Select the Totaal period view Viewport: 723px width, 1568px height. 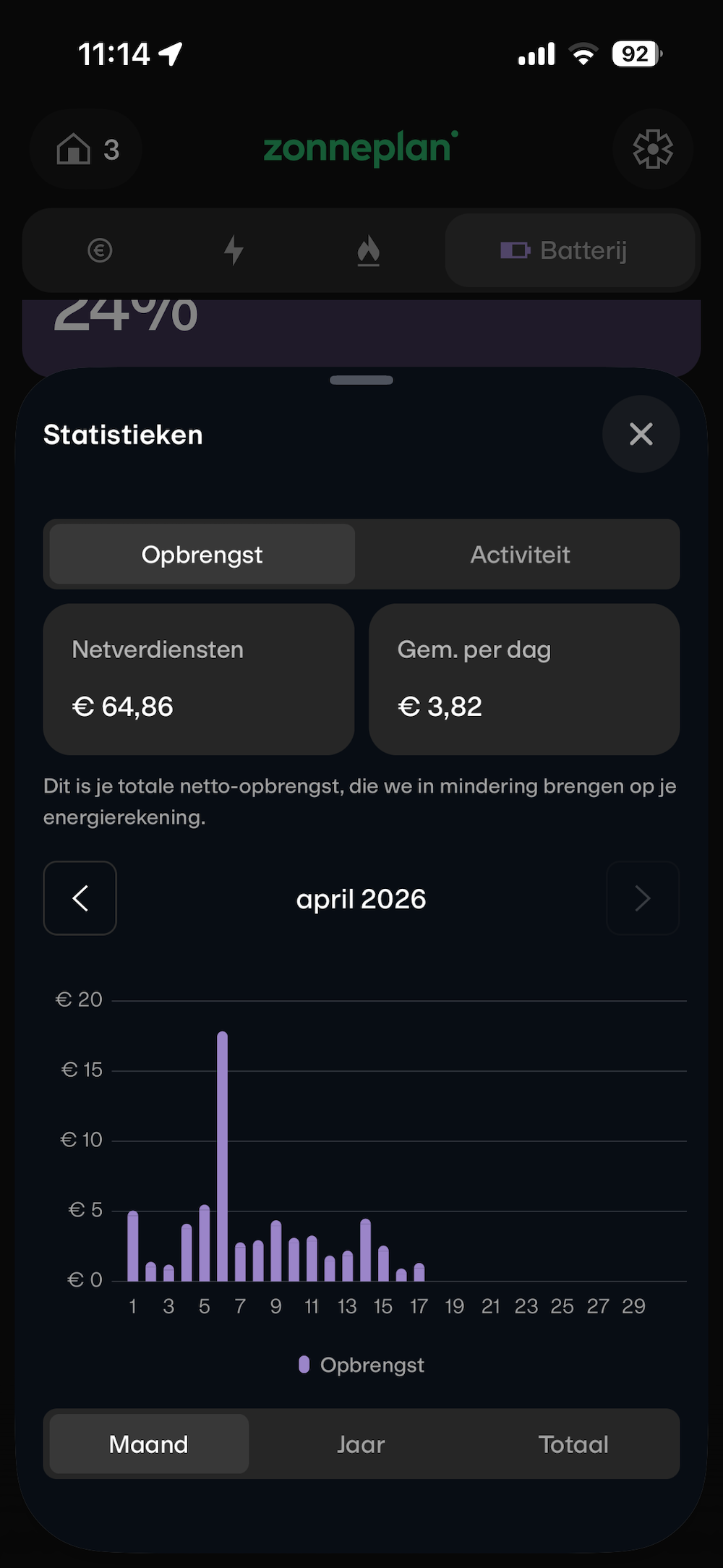(573, 1444)
